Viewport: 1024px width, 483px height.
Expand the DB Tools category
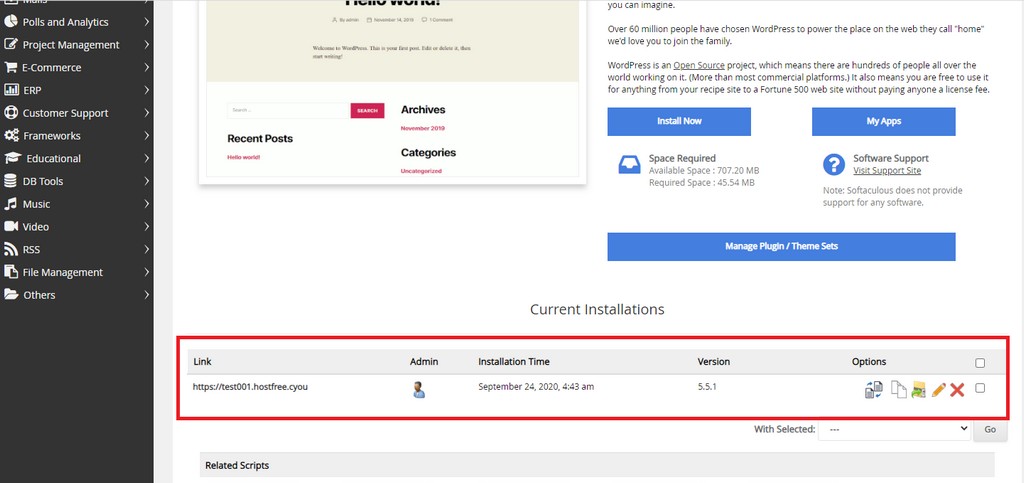(77, 181)
